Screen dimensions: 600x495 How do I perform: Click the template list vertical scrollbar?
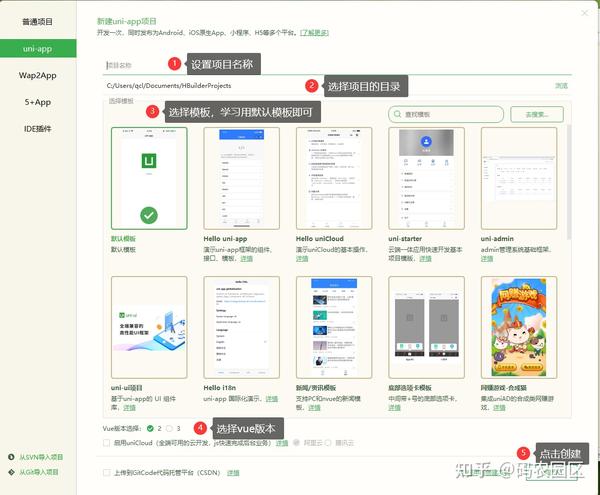pos(569,182)
